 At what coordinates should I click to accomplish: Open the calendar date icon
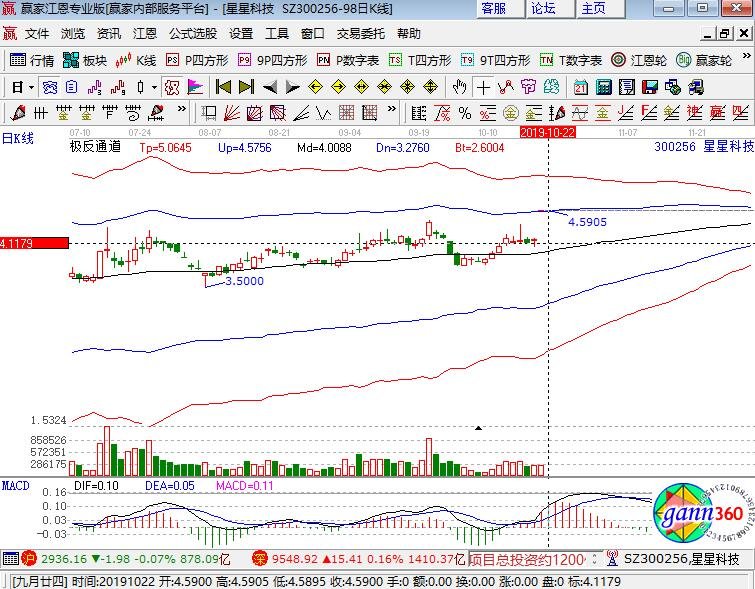[581, 88]
